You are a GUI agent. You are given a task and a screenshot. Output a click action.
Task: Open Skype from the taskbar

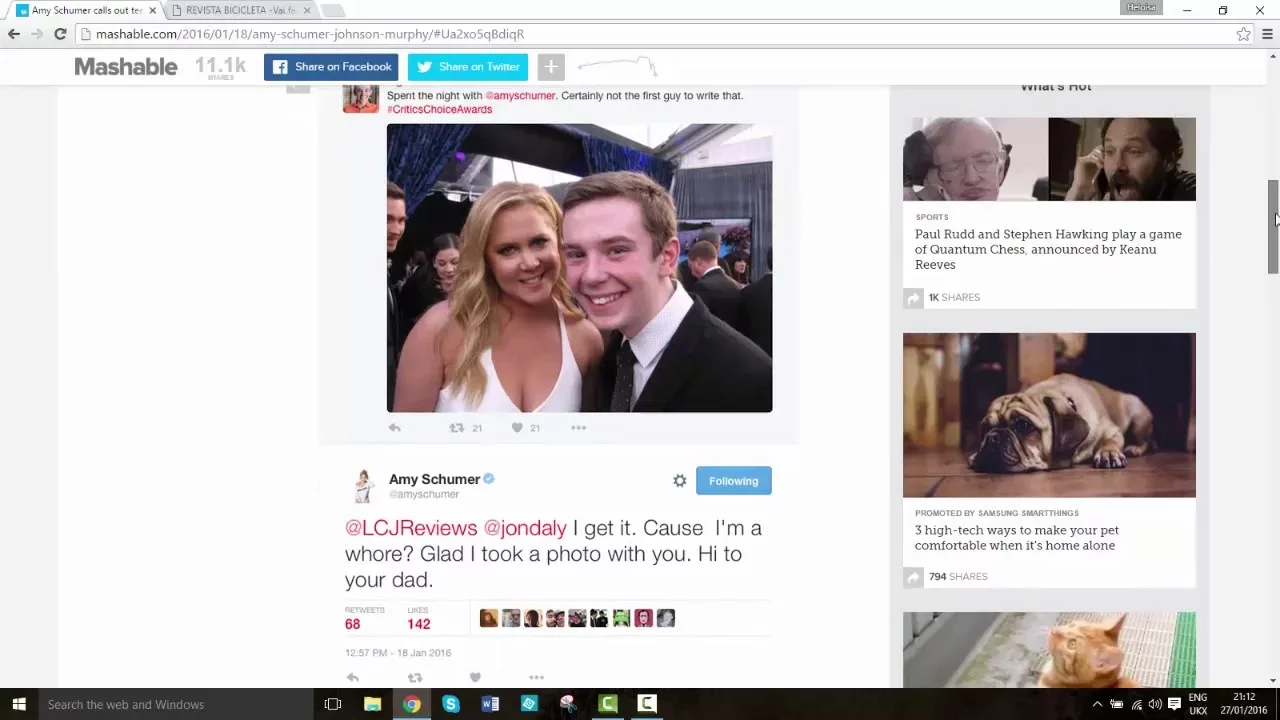(x=451, y=704)
